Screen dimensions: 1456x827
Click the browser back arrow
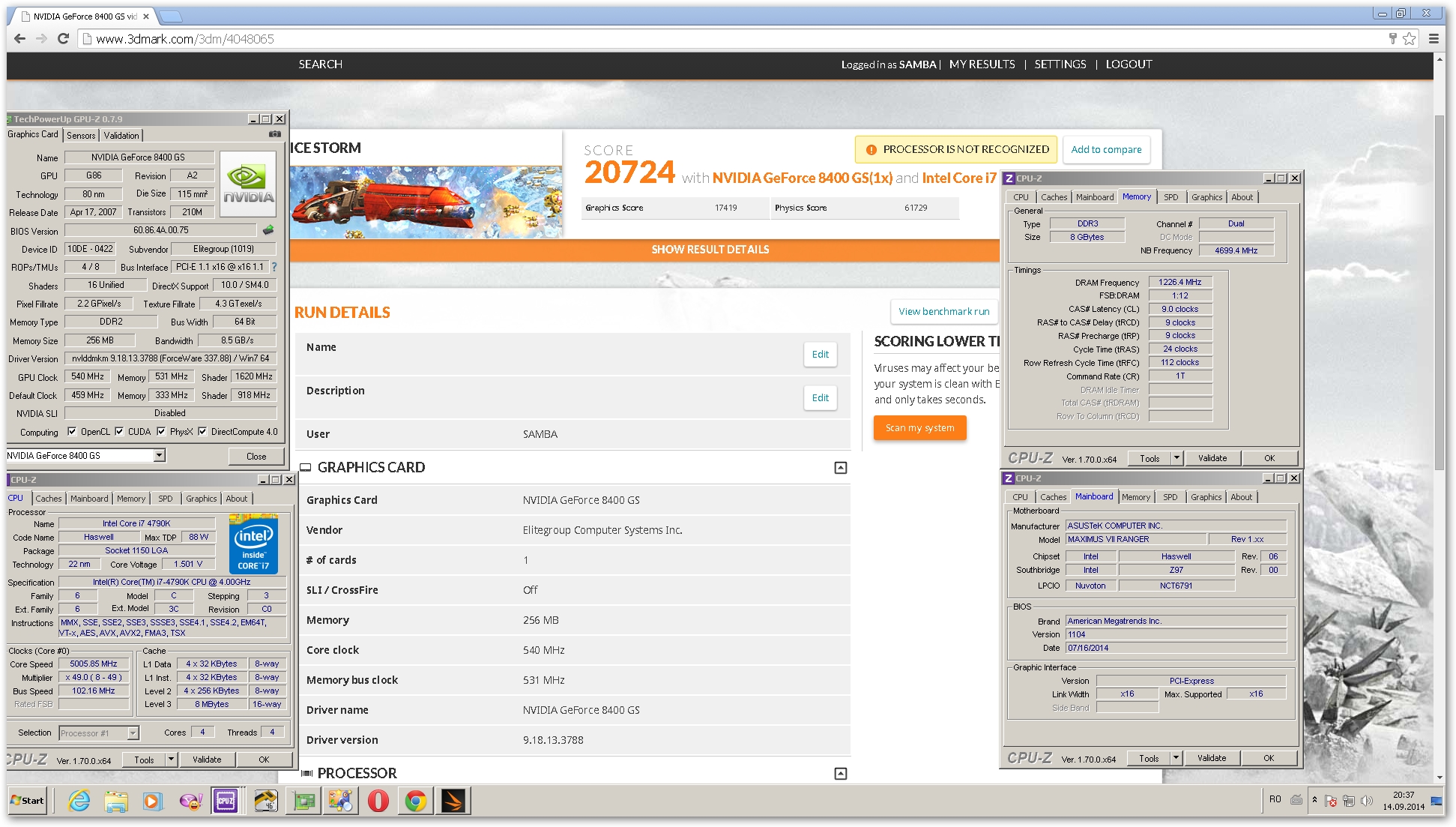[x=20, y=39]
